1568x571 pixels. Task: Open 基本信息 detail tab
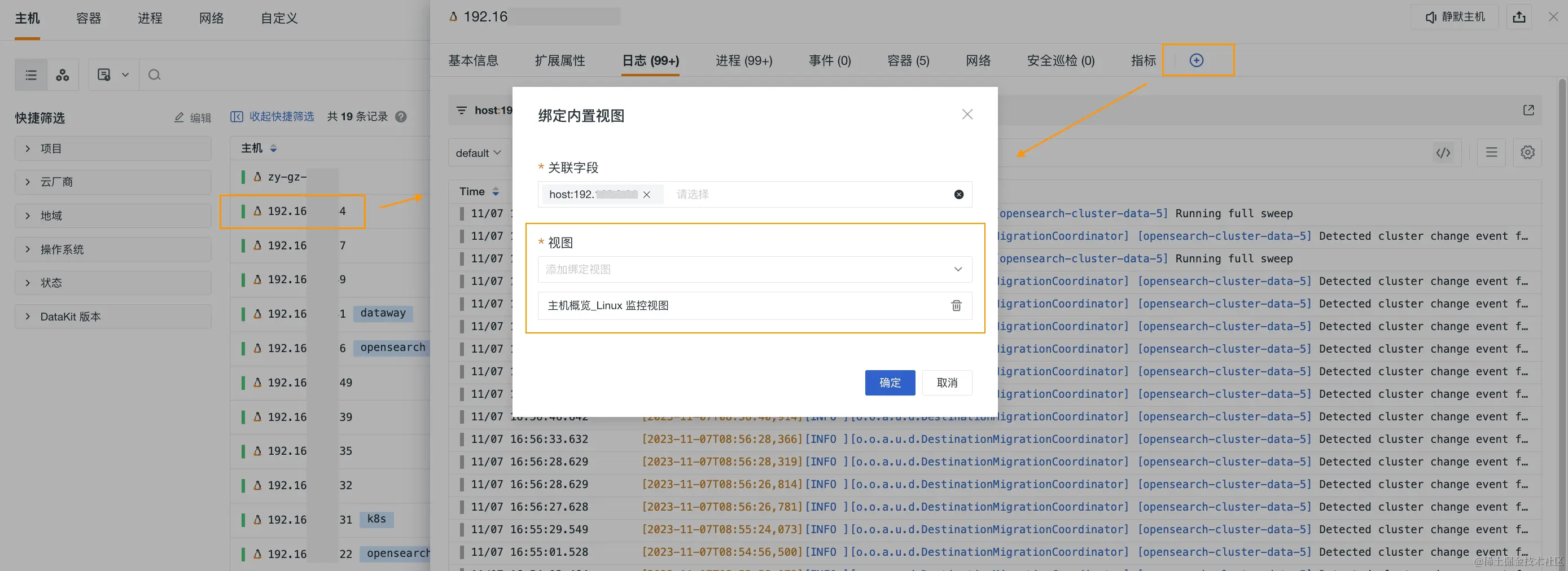tap(474, 60)
